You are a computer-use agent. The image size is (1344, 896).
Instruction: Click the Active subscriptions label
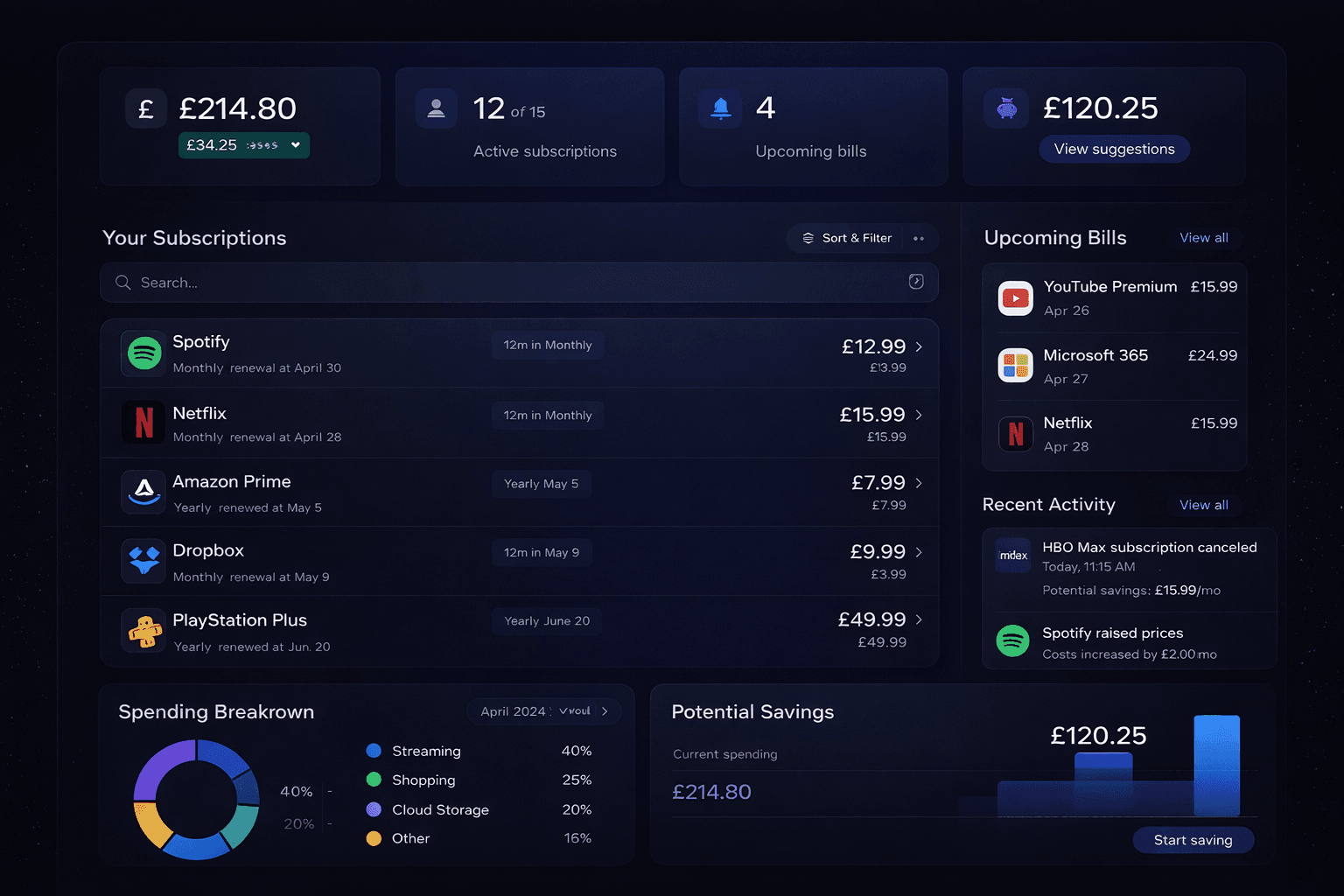(x=545, y=151)
